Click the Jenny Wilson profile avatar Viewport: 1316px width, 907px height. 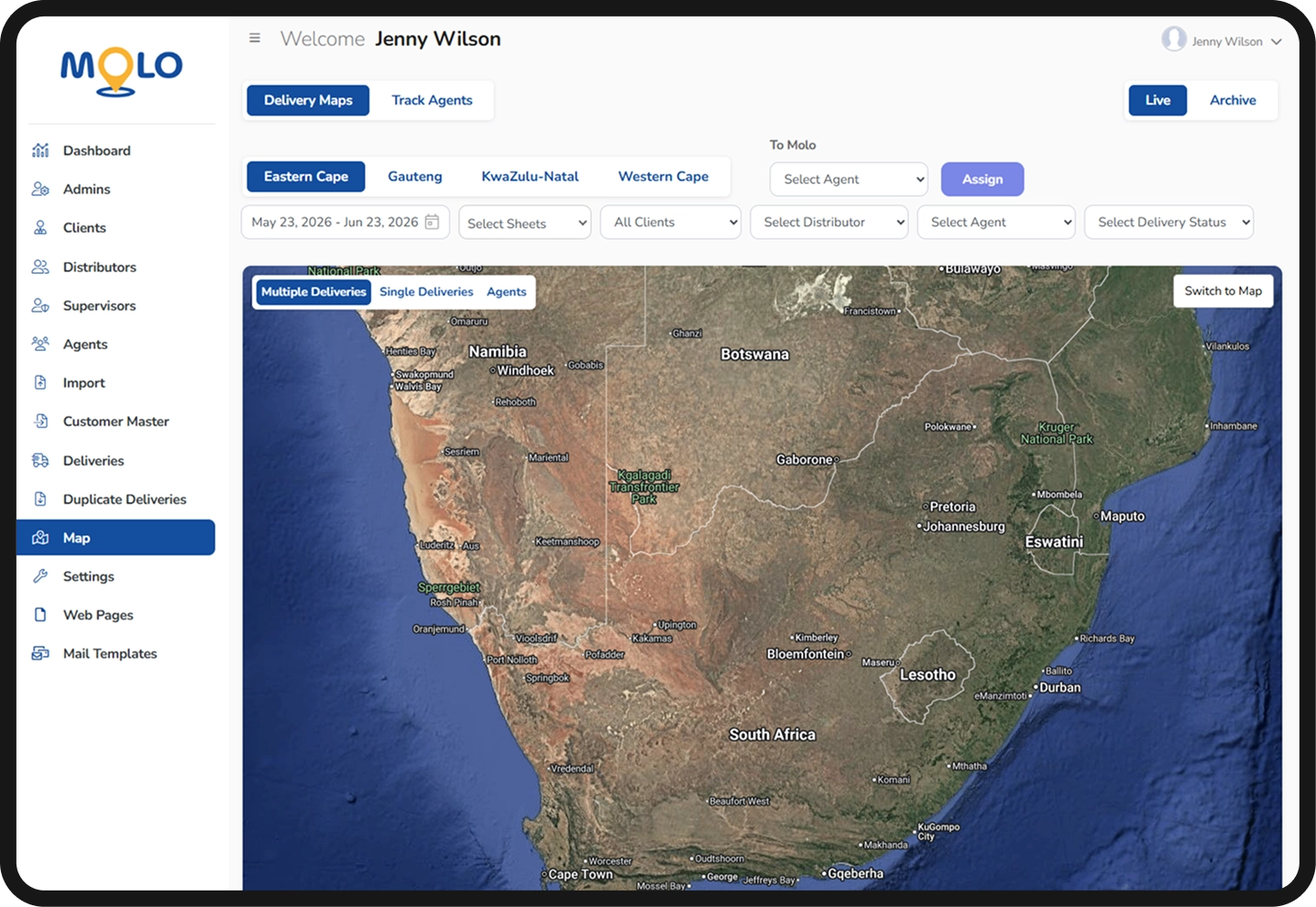tap(1174, 38)
